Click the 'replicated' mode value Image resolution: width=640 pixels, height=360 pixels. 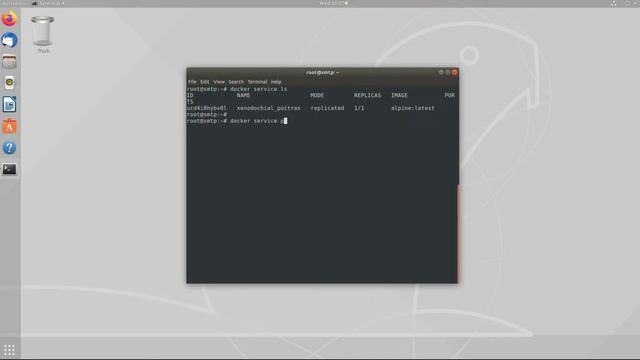click(x=327, y=108)
